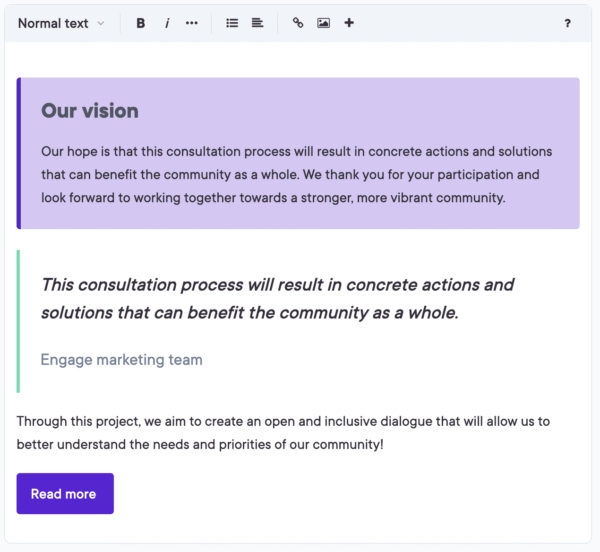Toggle bold formatting in the toolbar
The image size is (600, 552).
coord(141,23)
